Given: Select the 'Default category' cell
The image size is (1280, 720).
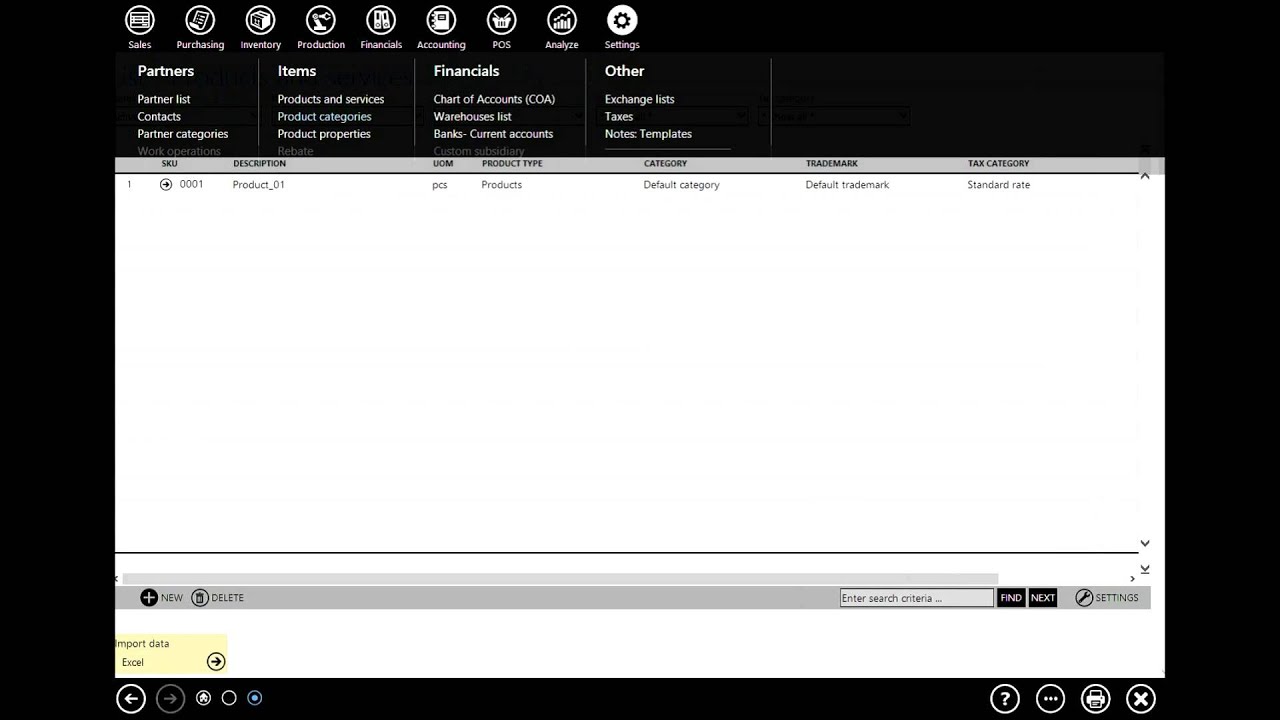Looking at the screenshot, I should pyautogui.click(x=682, y=185).
